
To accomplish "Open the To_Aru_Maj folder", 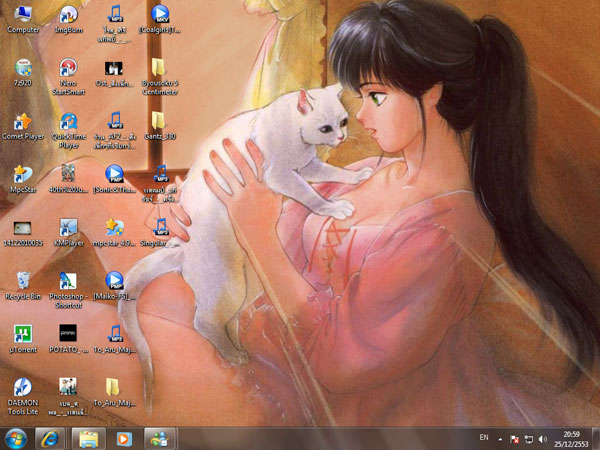I will [114, 392].
